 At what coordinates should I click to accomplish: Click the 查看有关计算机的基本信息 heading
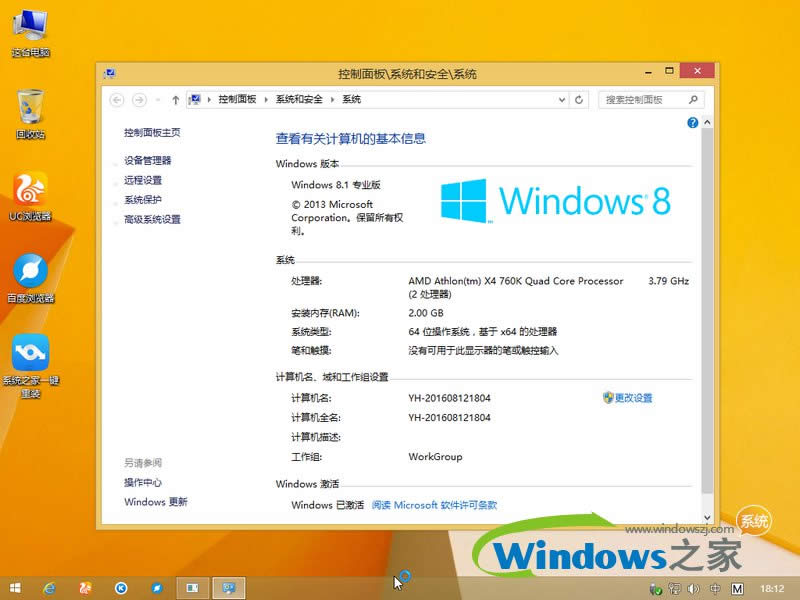[x=351, y=139]
